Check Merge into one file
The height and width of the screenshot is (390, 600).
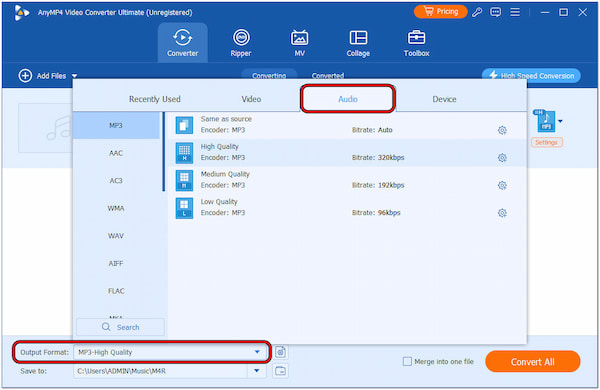click(408, 361)
